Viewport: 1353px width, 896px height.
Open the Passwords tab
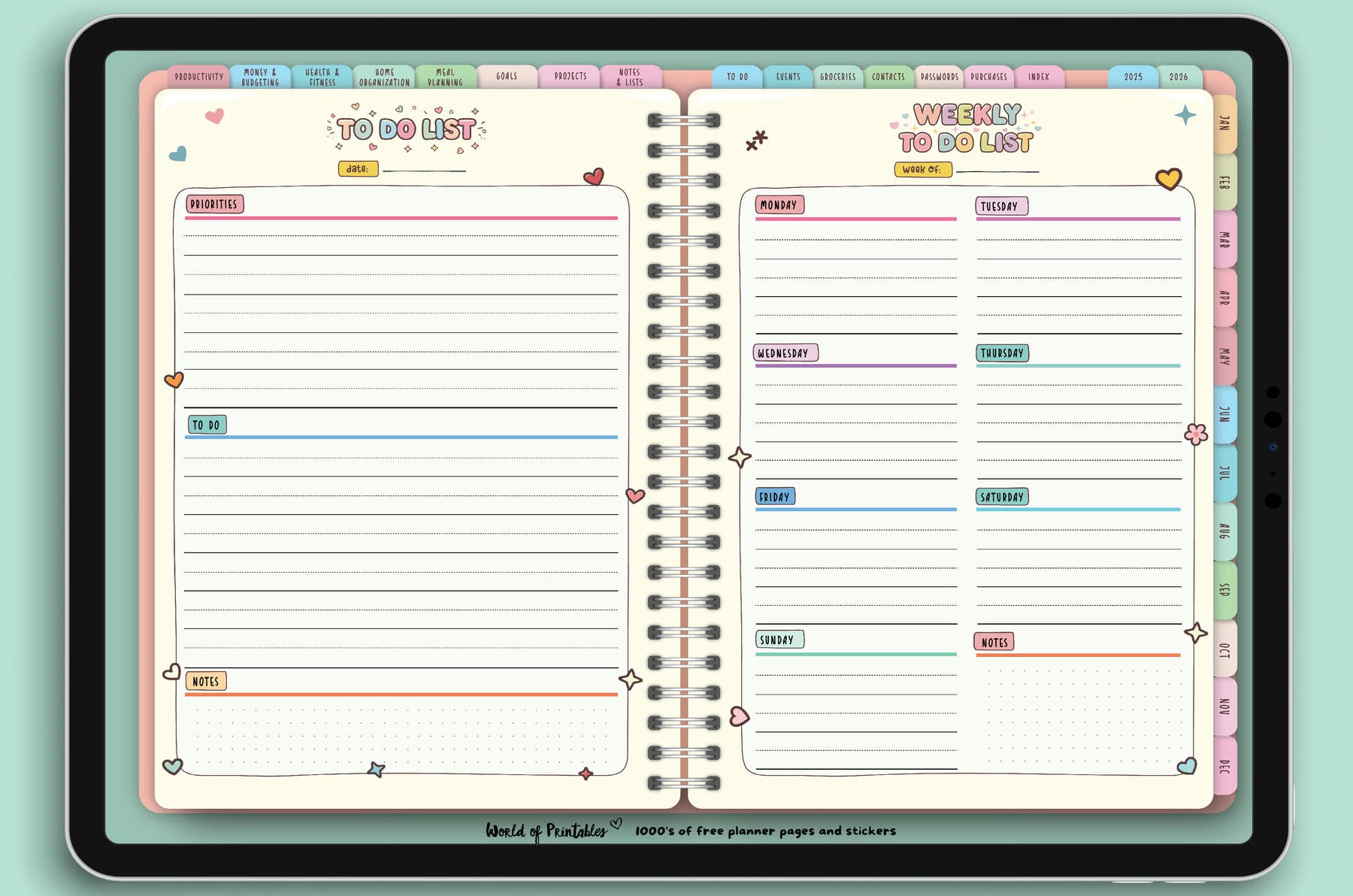pos(939,77)
